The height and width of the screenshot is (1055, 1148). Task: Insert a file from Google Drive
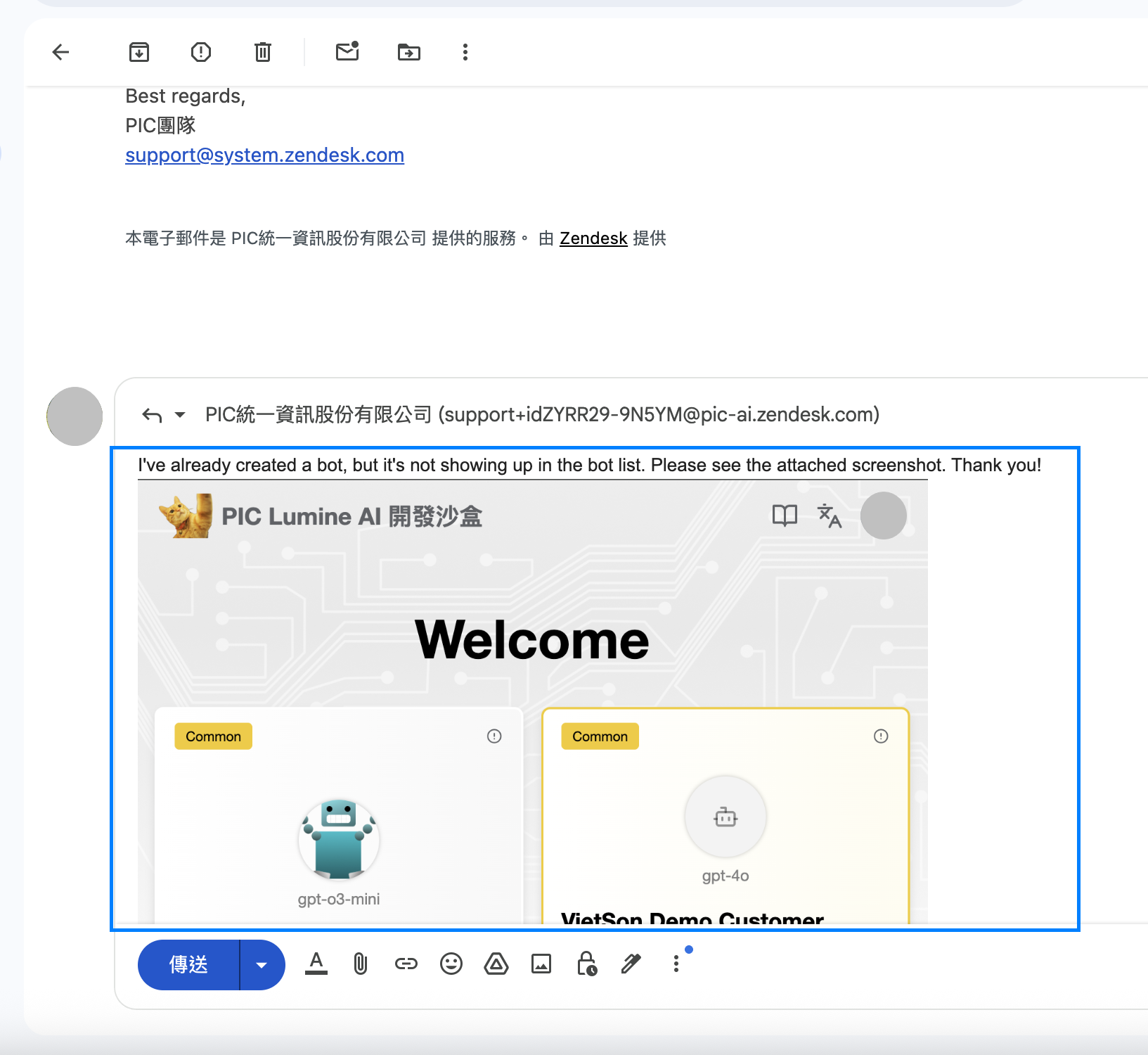tap(496, 964)
